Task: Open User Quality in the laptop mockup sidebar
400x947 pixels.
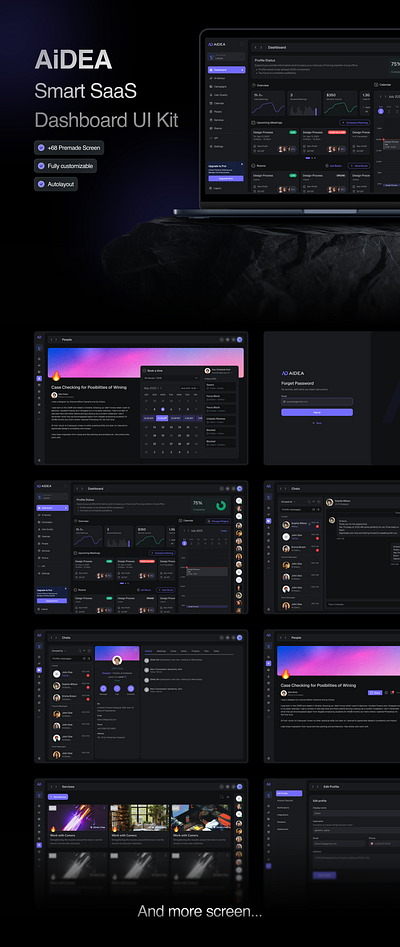Action: point(219,95)
